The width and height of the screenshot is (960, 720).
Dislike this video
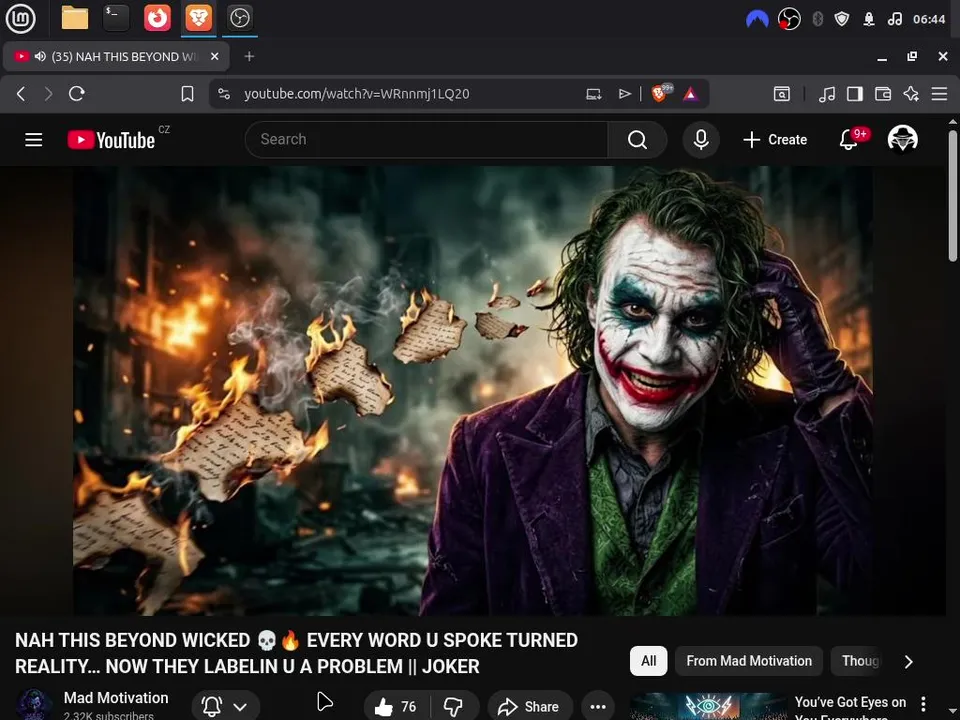[454, 707]
